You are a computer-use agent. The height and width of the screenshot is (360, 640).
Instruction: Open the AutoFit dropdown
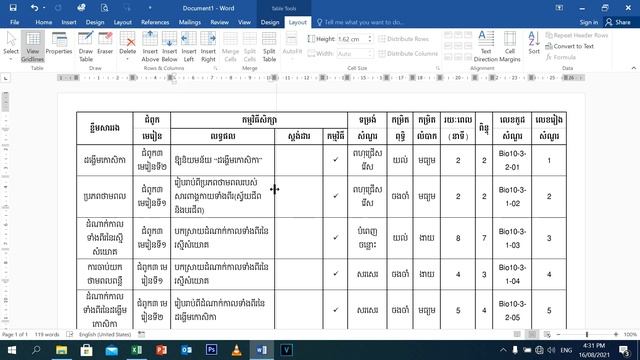[292, 47]
